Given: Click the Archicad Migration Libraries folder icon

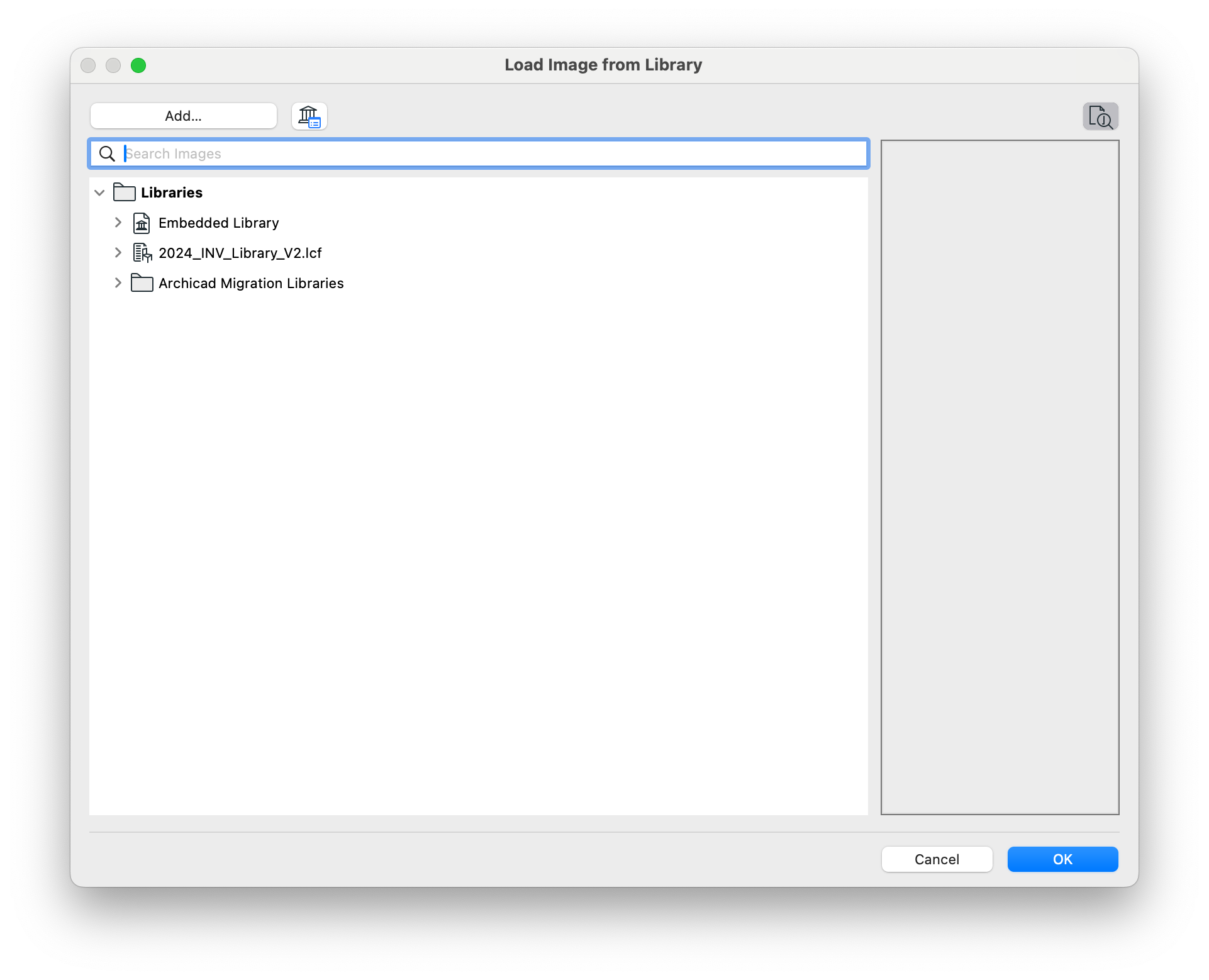Looking at the screenshot, I should 142,283.
